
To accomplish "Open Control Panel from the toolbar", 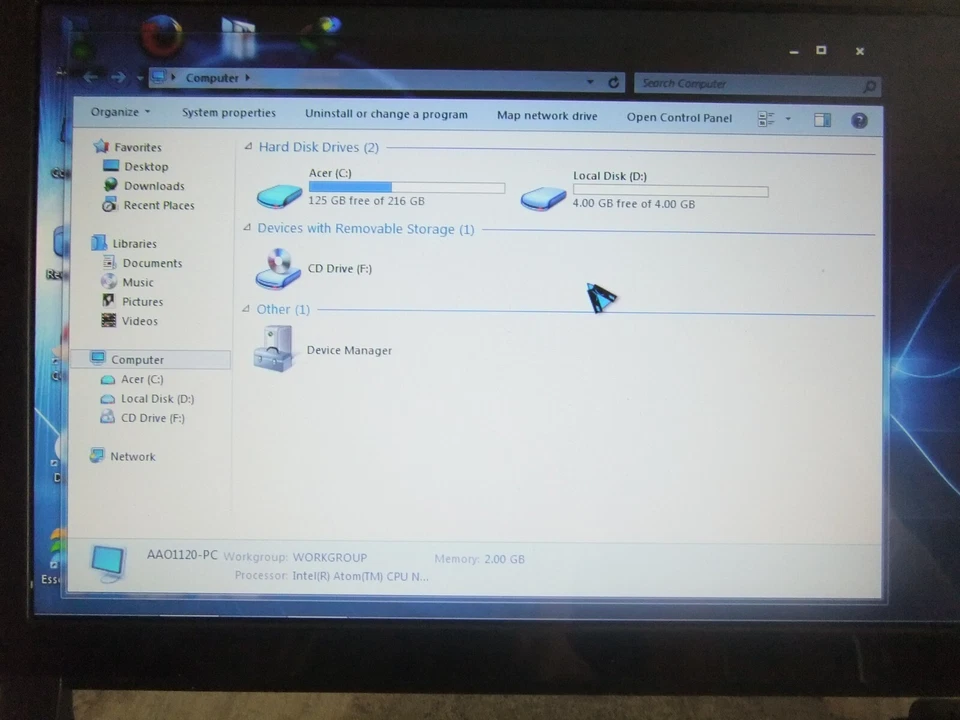I will click(x=679, y=117).
